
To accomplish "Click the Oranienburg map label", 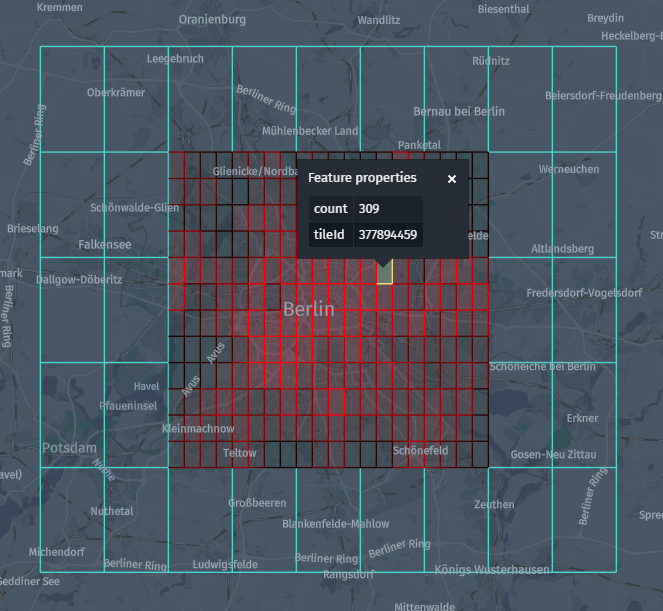I will tap(212, 20).
